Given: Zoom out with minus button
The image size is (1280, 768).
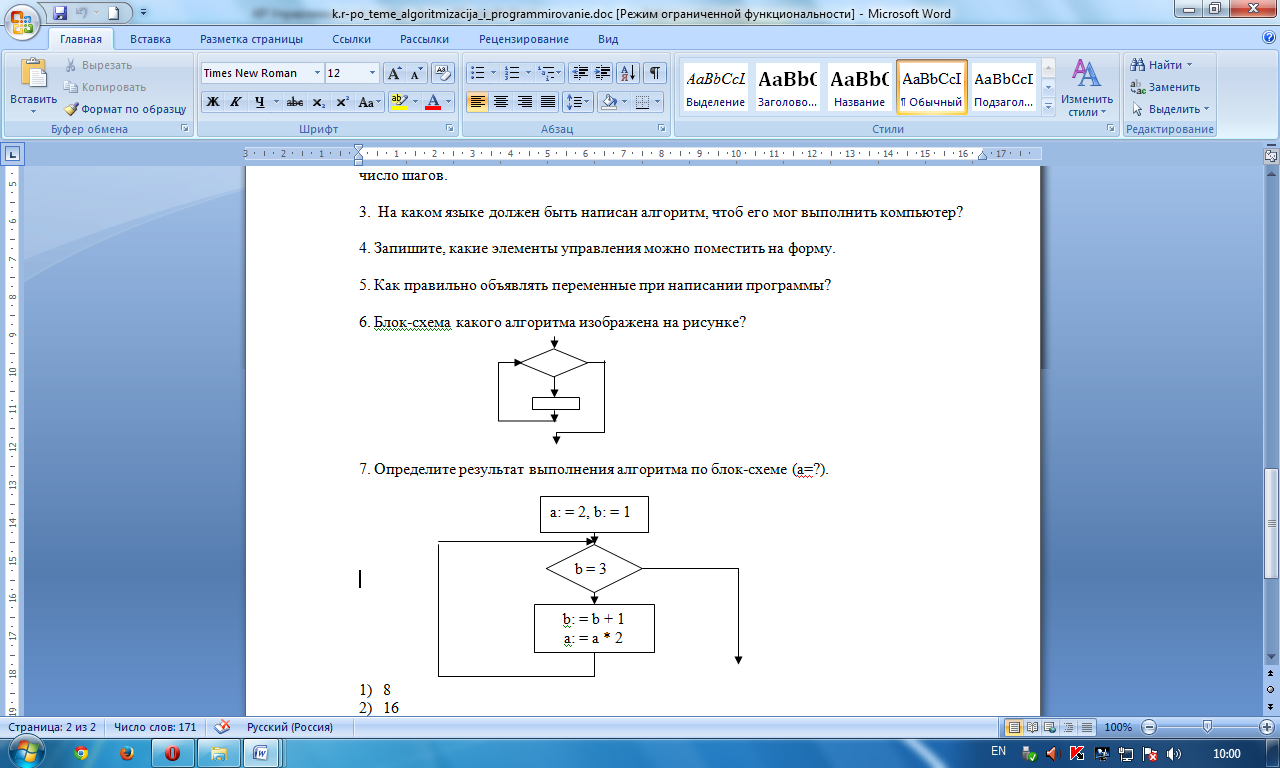Looking at the screenshot, I should coord(1150,727).
